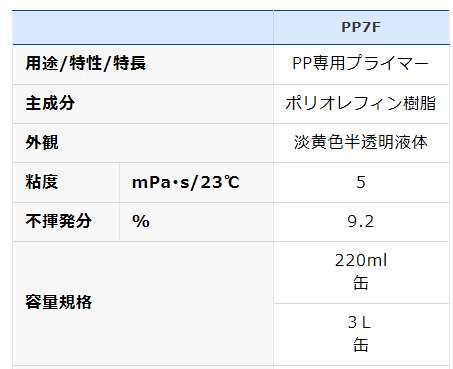Click the ポリオレフィン樹脂 value
The width and height of the screenshot is (453, 369).
tap(361, 104)
